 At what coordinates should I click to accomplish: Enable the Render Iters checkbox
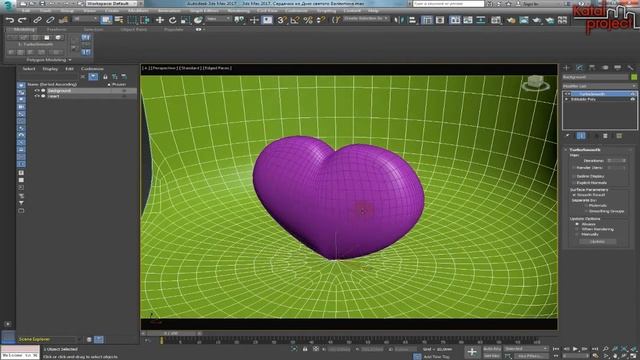pos(574,167)
